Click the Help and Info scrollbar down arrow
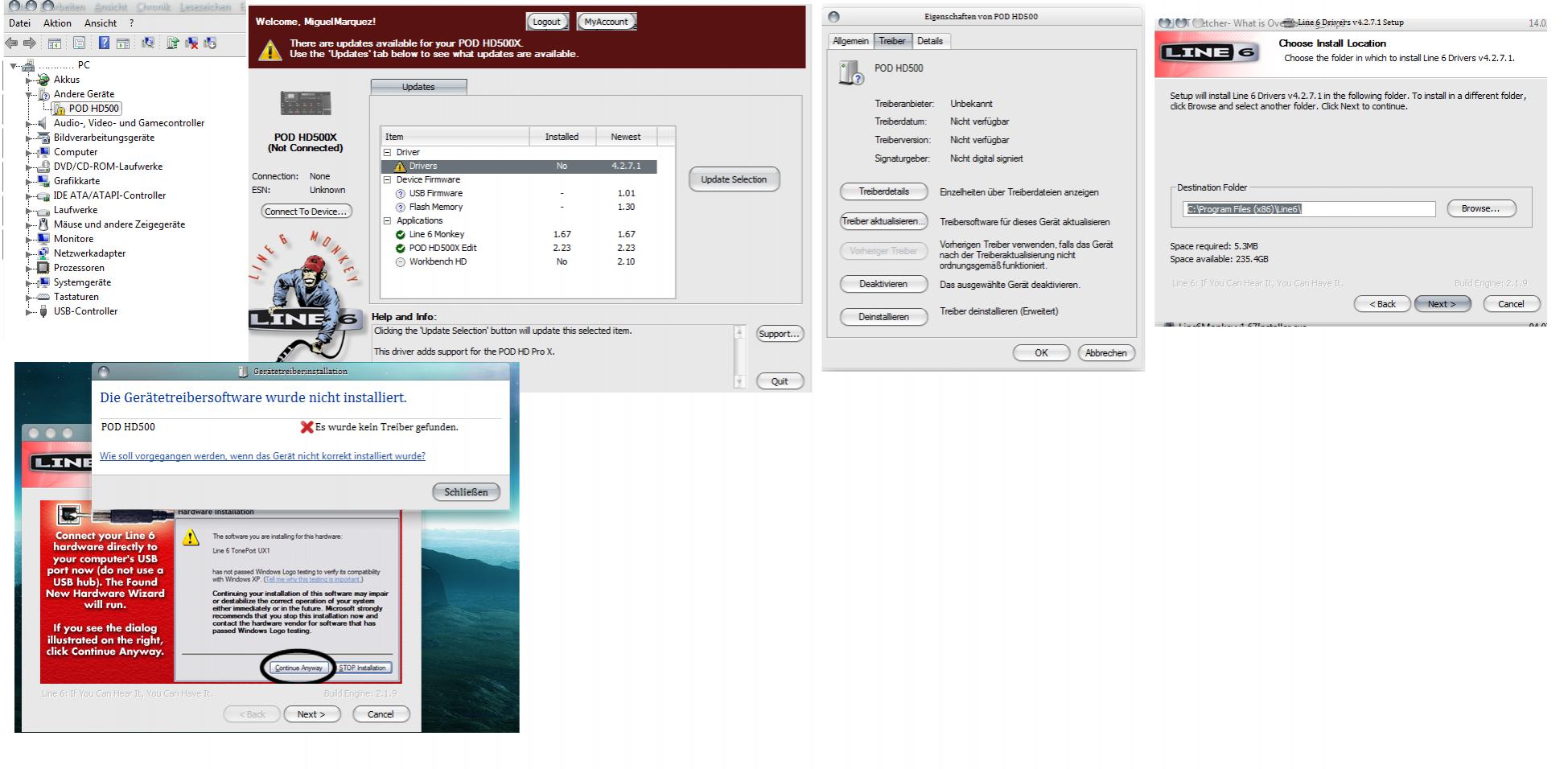The height and width of the screenshot is (769, 1568). coord(739,383)
